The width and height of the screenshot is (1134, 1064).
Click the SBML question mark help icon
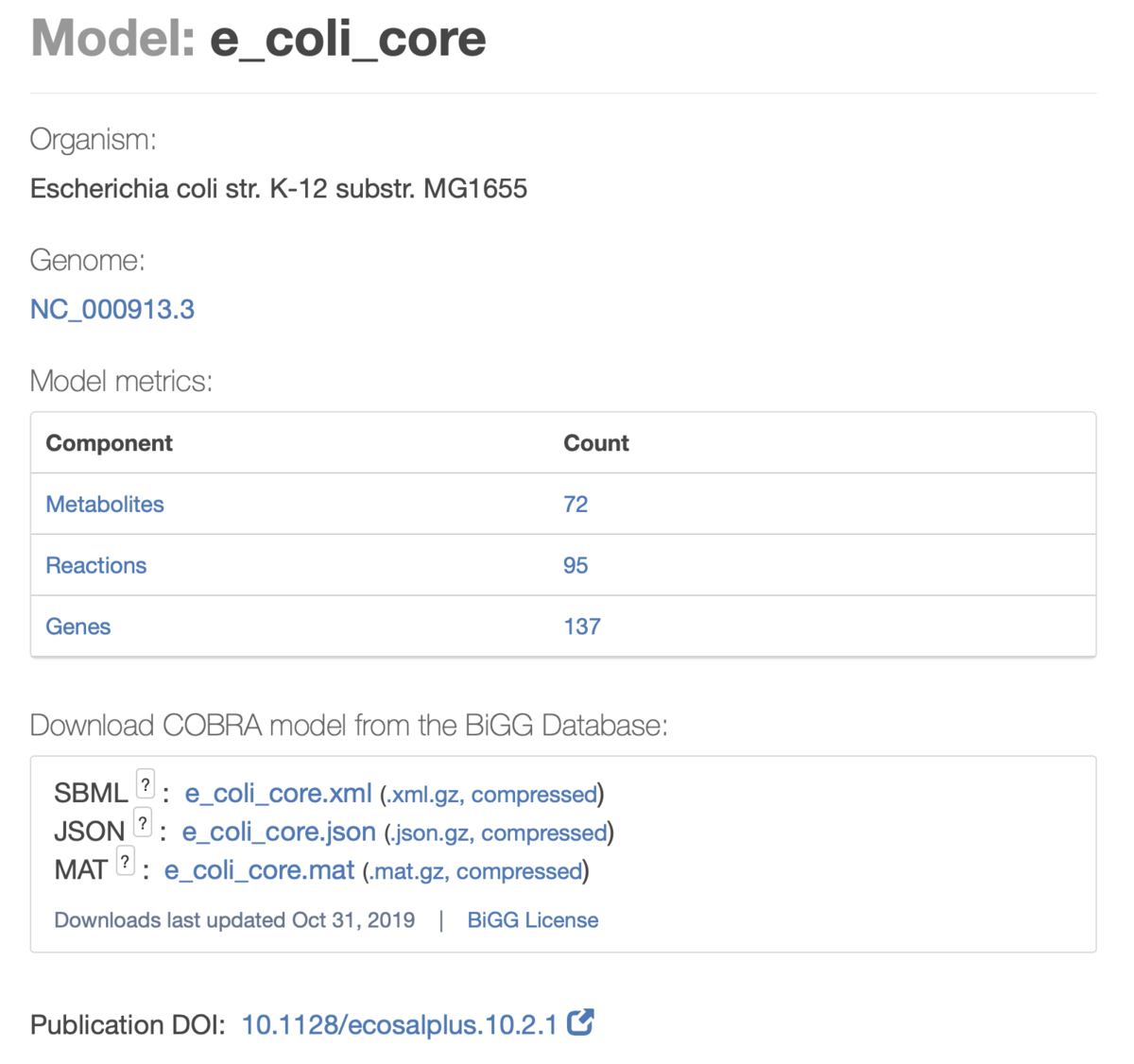pyautogui.click(x=146, y=784)
